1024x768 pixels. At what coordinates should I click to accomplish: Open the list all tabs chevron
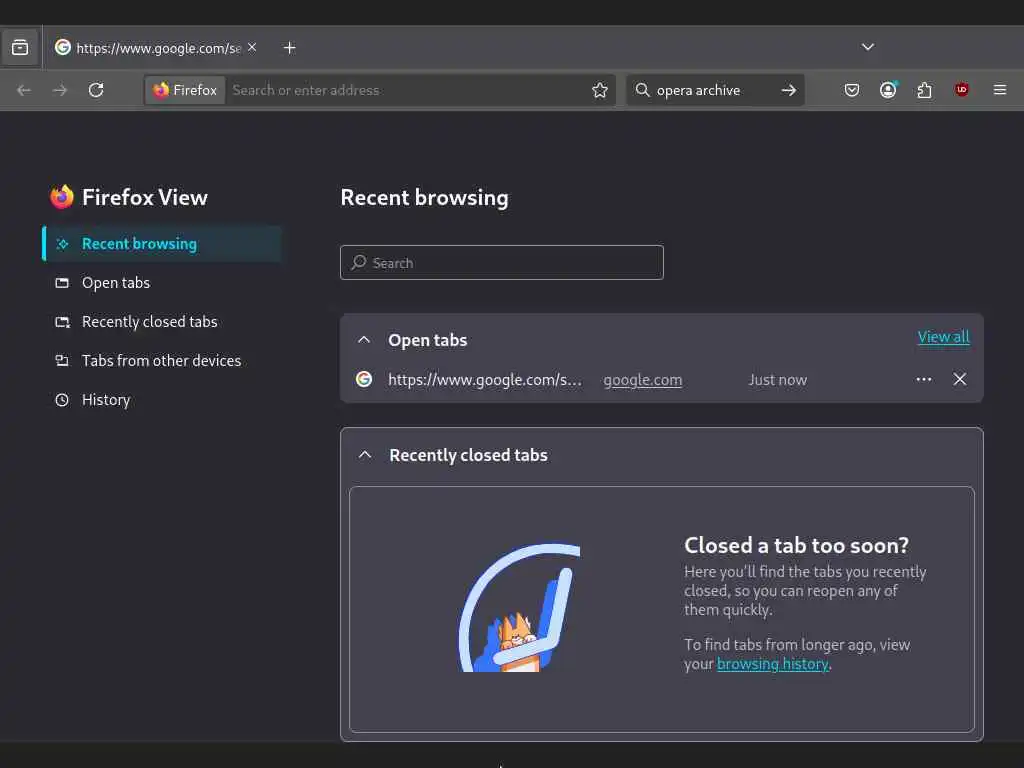(867, 47)
